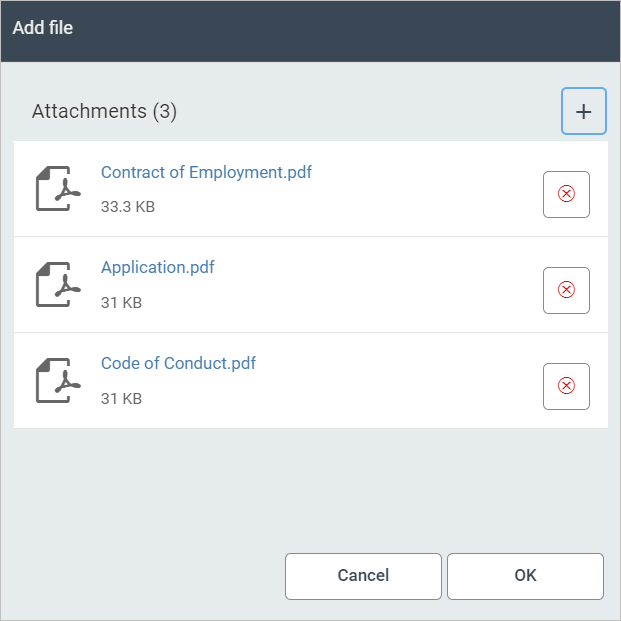Click PDF icon beside Contract of Employment
This screenshot has height=621, width=621.
click(58, 189)
